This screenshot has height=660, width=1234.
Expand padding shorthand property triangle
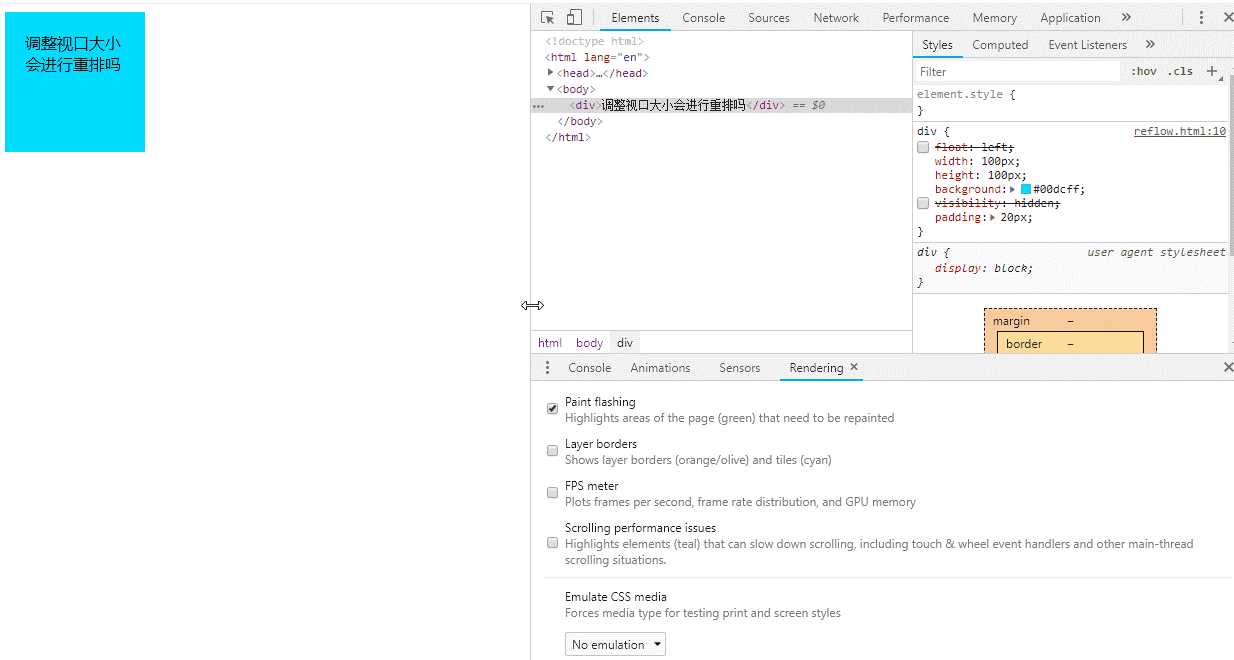point(992,217)
